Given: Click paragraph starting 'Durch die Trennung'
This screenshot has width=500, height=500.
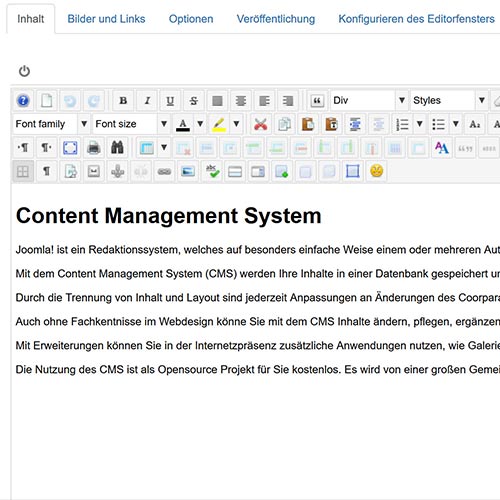Looking at the screenshot, I should coord(258,298).
